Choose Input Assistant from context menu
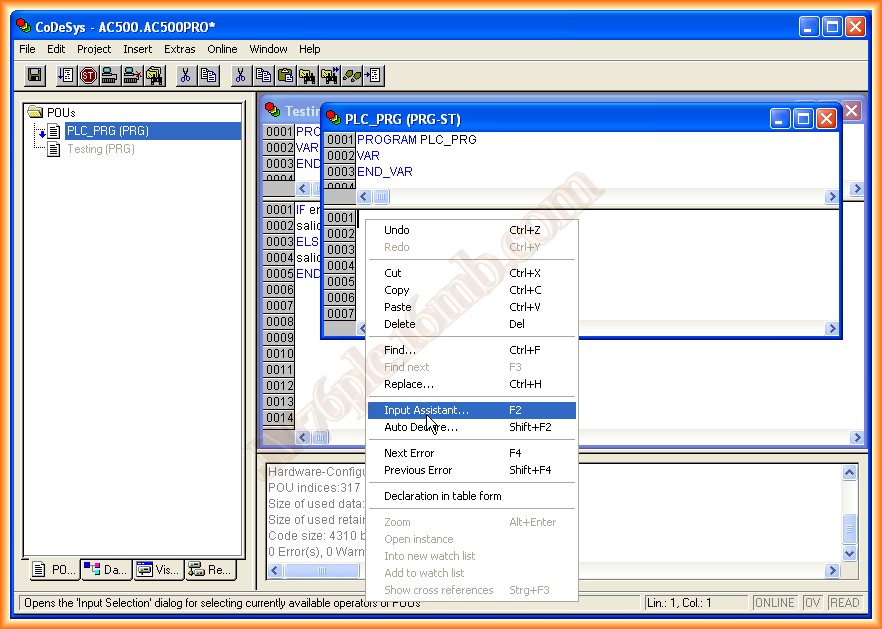Image resolution: width=882 pixels, height=629 pixels. coord(426,410)
